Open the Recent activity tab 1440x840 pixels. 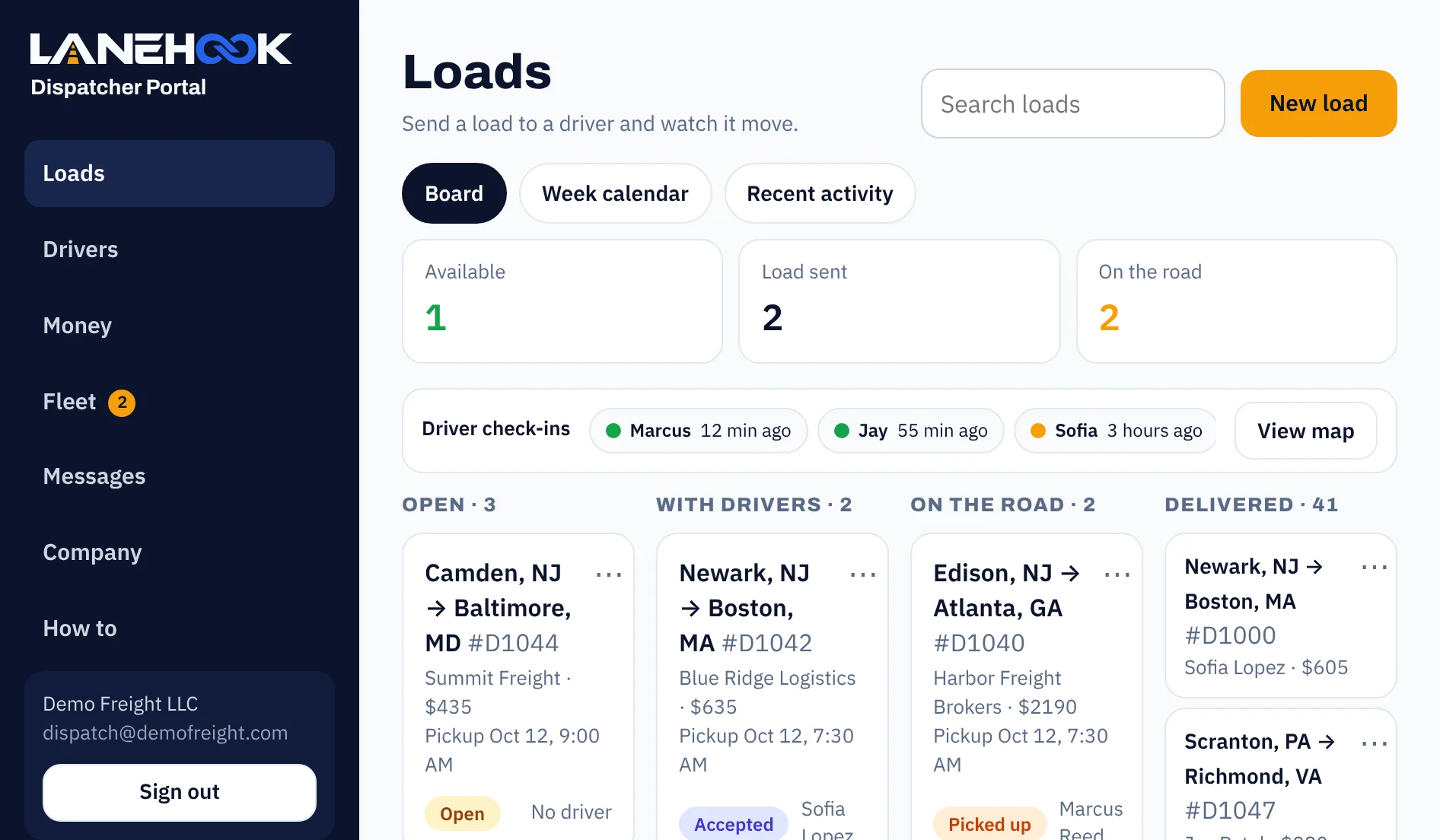point(820,193)
